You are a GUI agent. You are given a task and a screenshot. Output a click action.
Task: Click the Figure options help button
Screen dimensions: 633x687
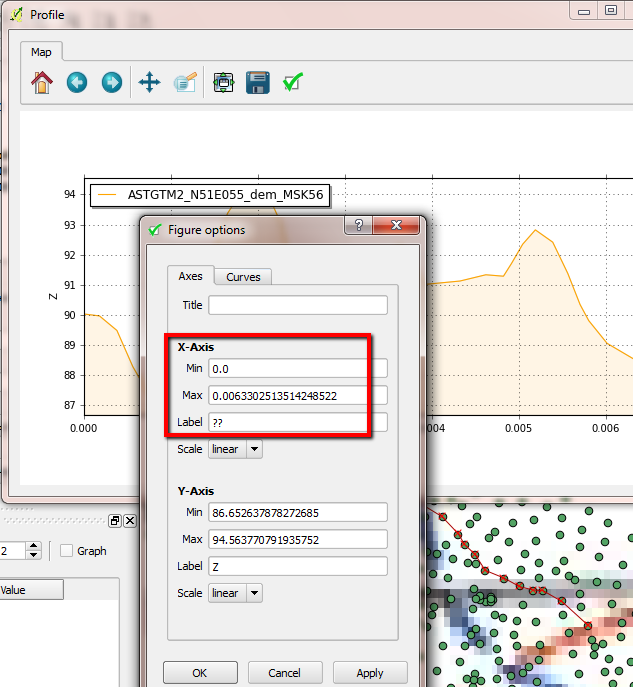tap(358, 227)
